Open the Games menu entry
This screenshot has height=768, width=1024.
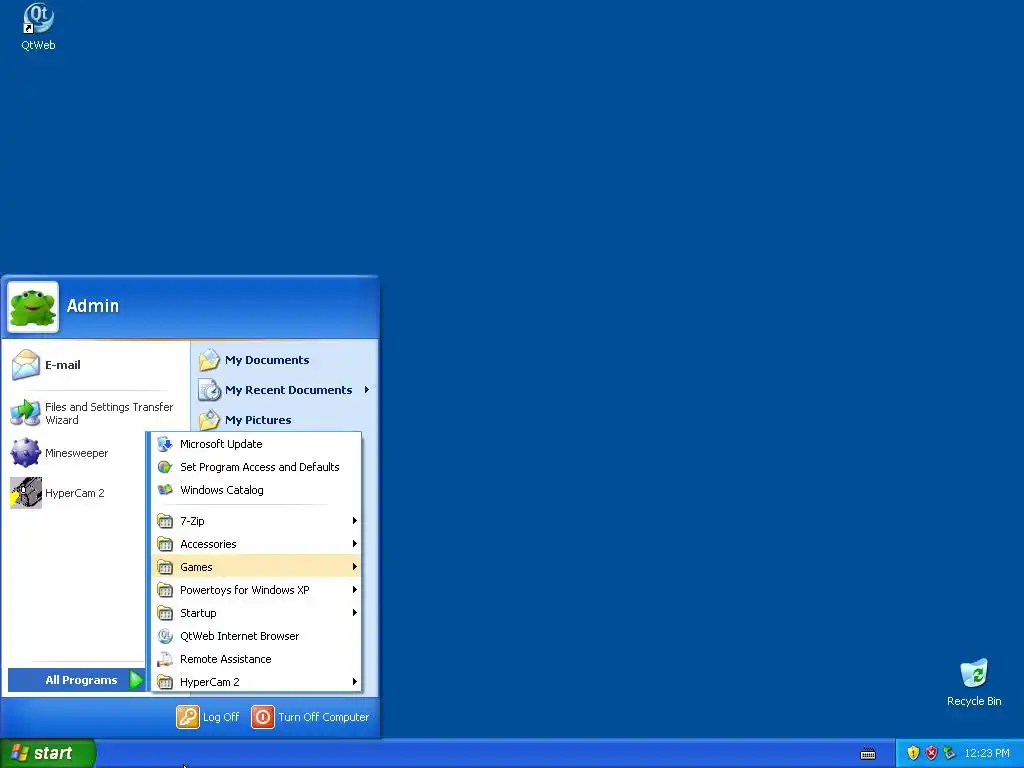pos(257,567)
